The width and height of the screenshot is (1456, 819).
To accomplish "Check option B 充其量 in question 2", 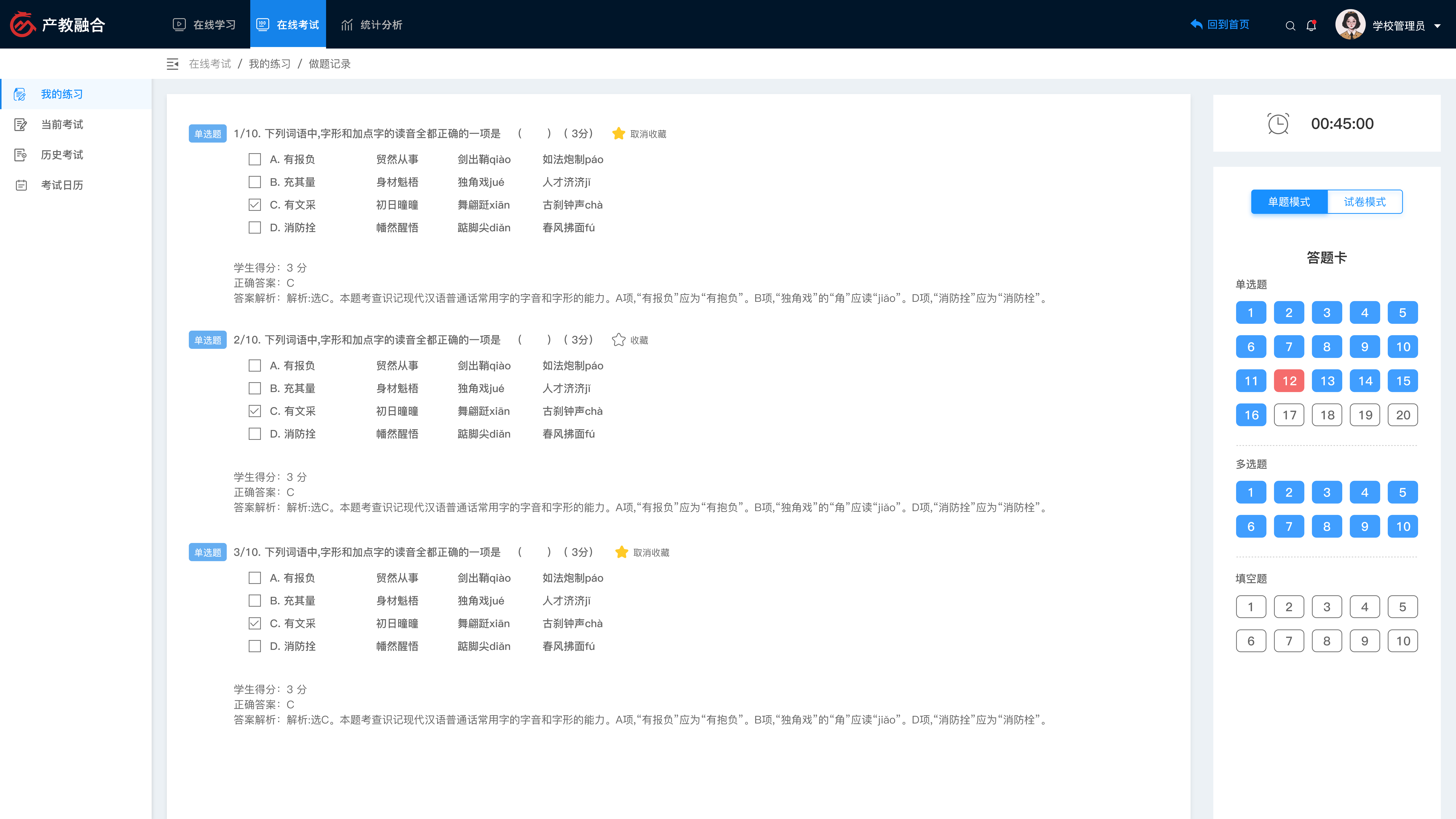I will pyautogui.click(x=255, y=388).
